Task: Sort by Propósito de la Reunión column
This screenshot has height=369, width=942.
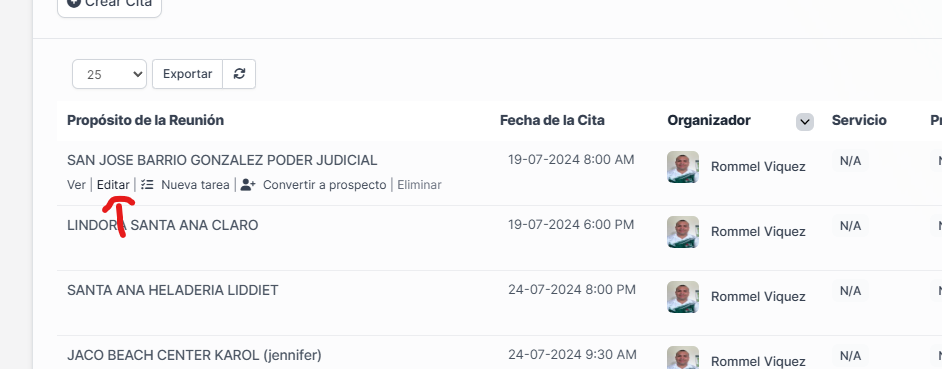Action: (x=145, y=120)
